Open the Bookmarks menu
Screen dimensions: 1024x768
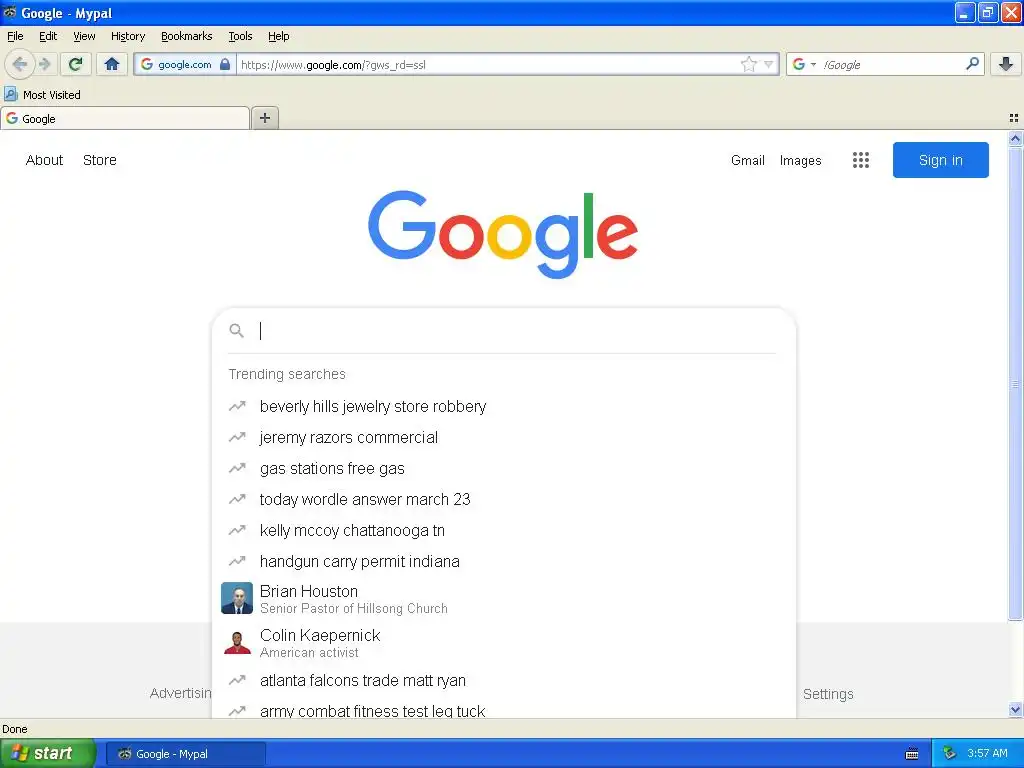186,36
